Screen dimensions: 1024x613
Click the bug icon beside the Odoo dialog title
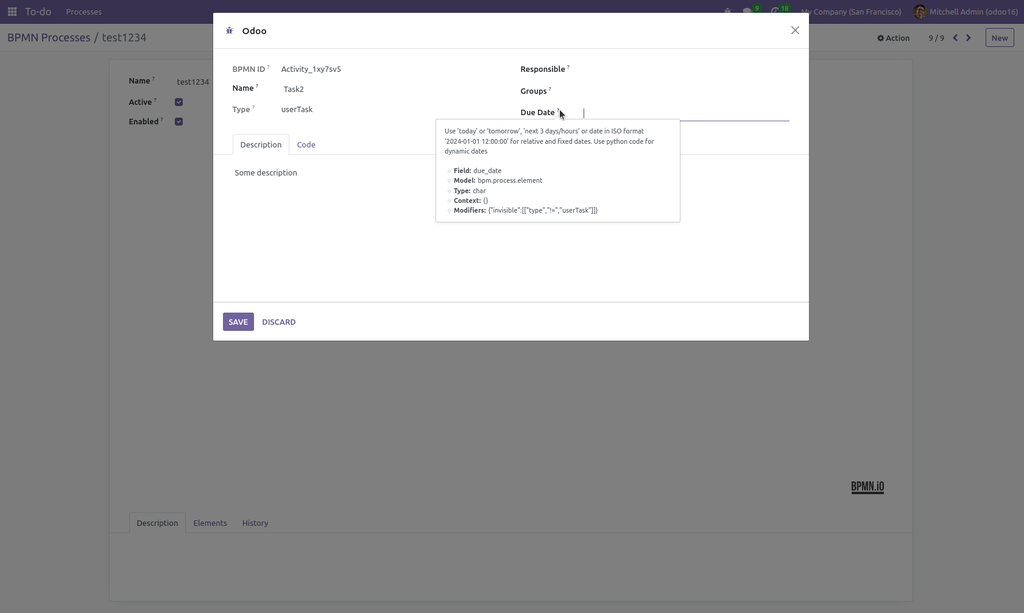click(229, 31)
